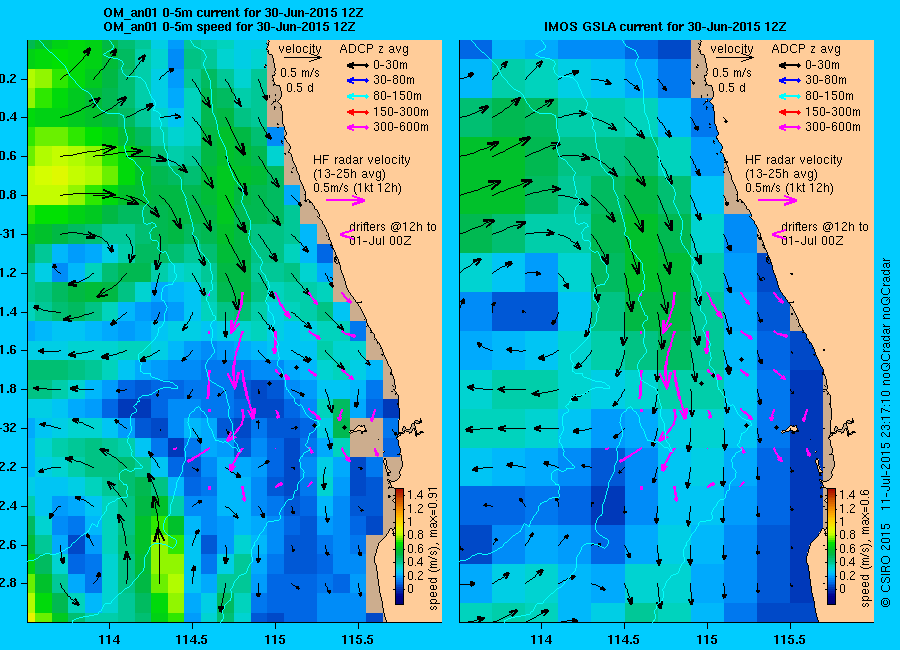Click latitude label 2.6 on left axis
900x650 pixels.
8,545
